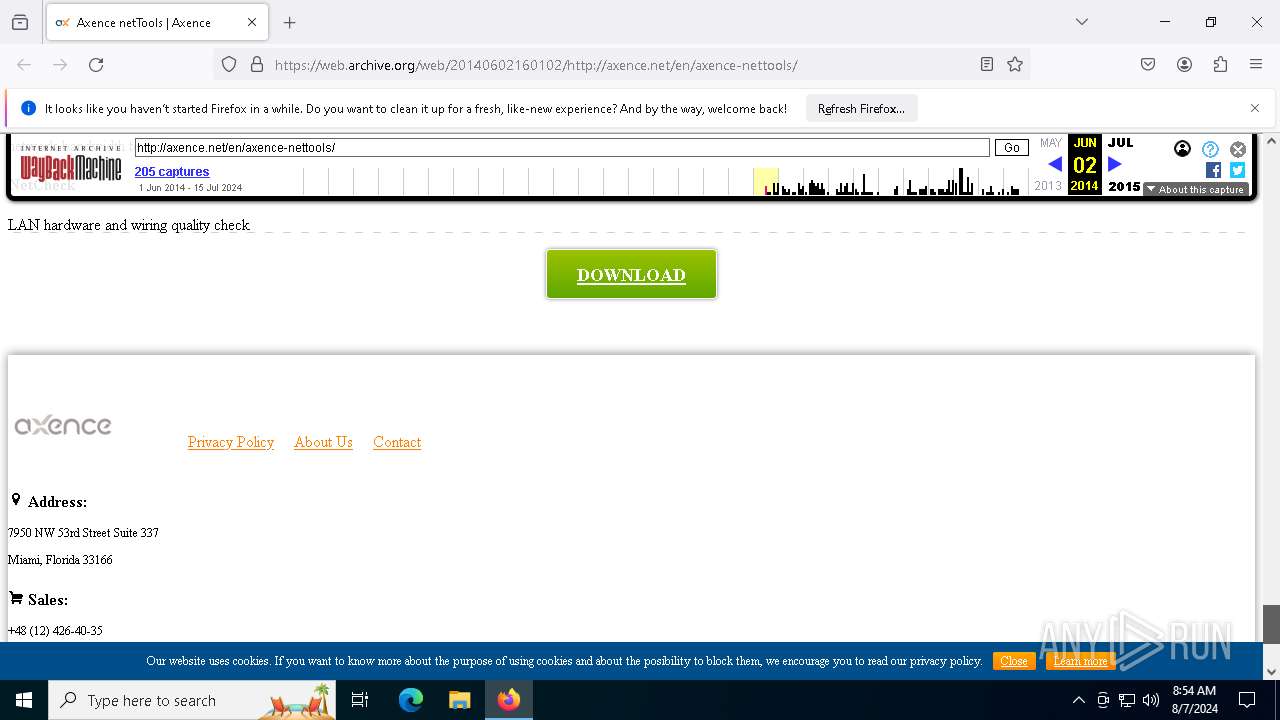View site security padlock info

257,65
